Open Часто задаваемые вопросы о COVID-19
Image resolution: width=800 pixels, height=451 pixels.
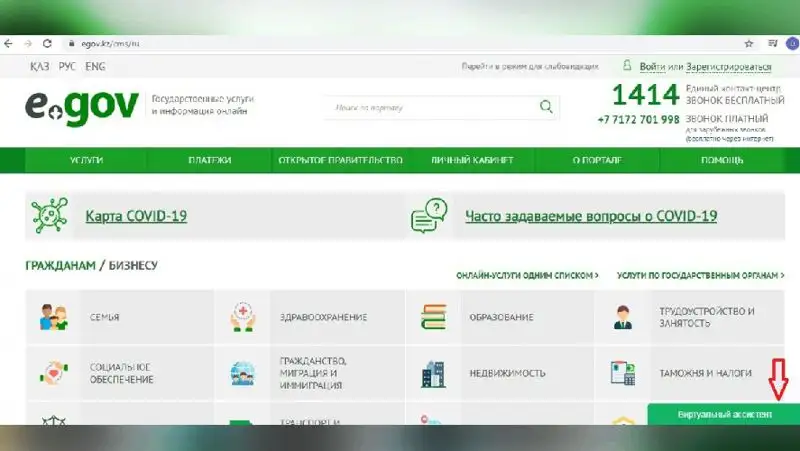click(591, 216)
